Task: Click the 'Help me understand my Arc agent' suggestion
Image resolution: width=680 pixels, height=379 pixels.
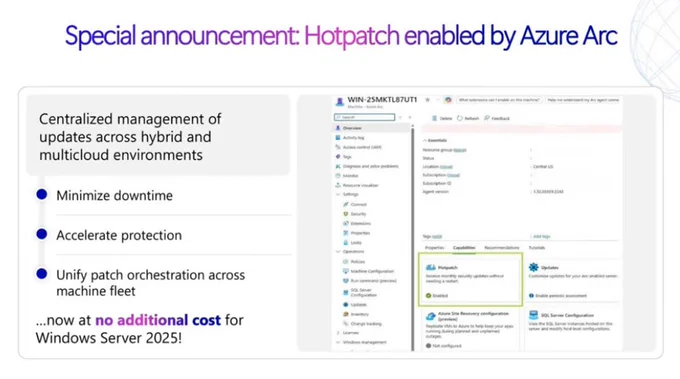Action: pyautogui.click(x=583, y=100)
